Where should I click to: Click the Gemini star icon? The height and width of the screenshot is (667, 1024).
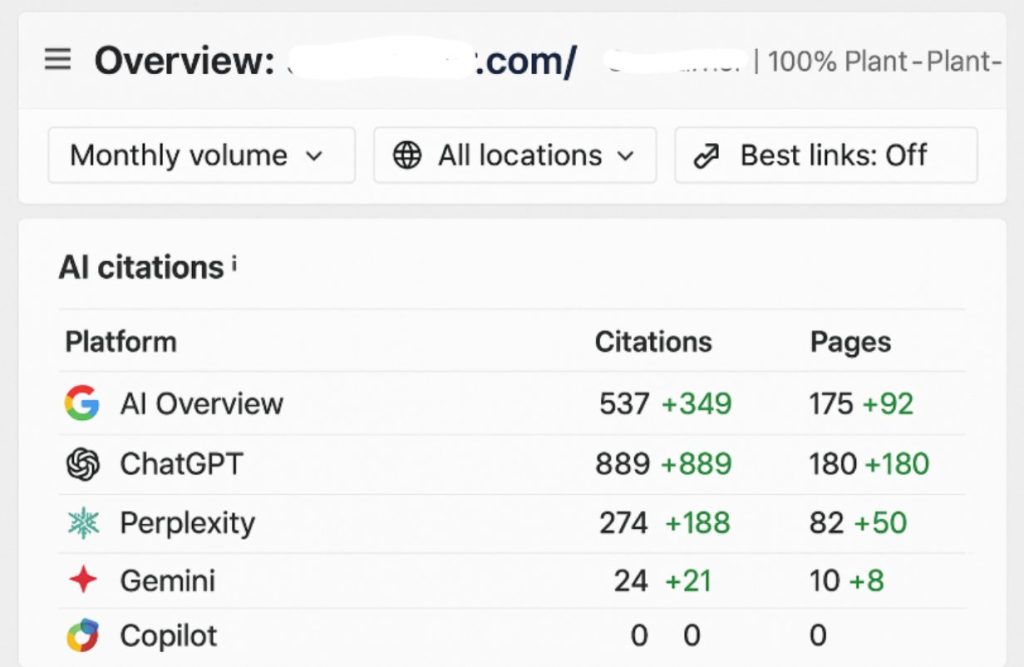(82, 580)
